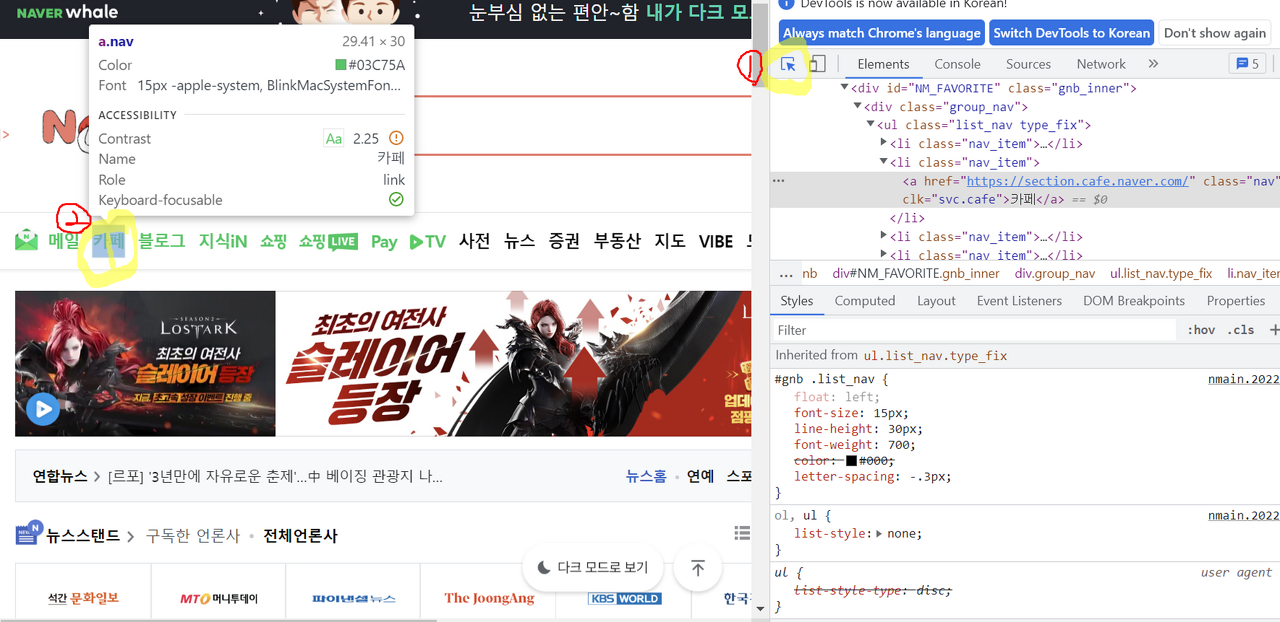Expand the list-style shorthand triangle
Screen dimensions: 1280x622
click(879, 534)
